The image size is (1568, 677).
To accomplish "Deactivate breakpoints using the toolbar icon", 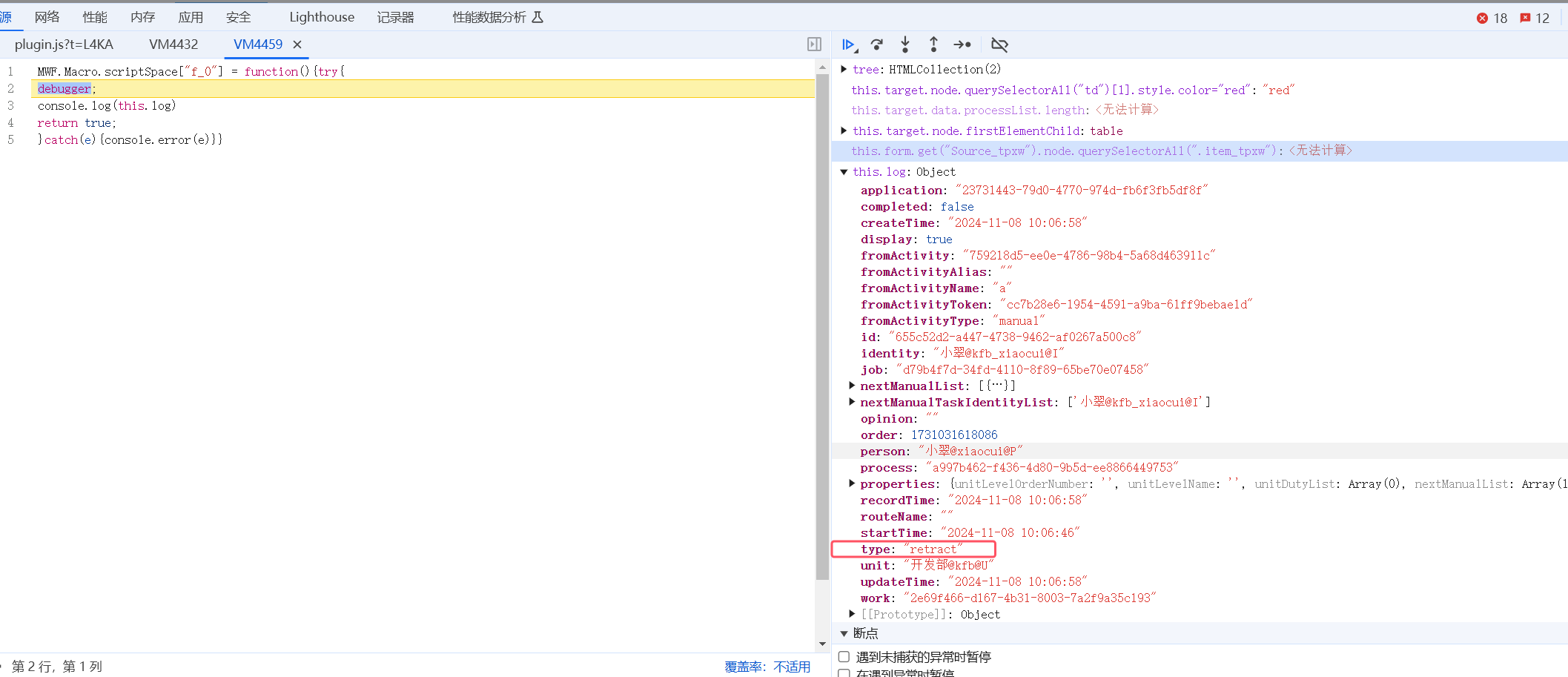I will click(x=999, y=45).
